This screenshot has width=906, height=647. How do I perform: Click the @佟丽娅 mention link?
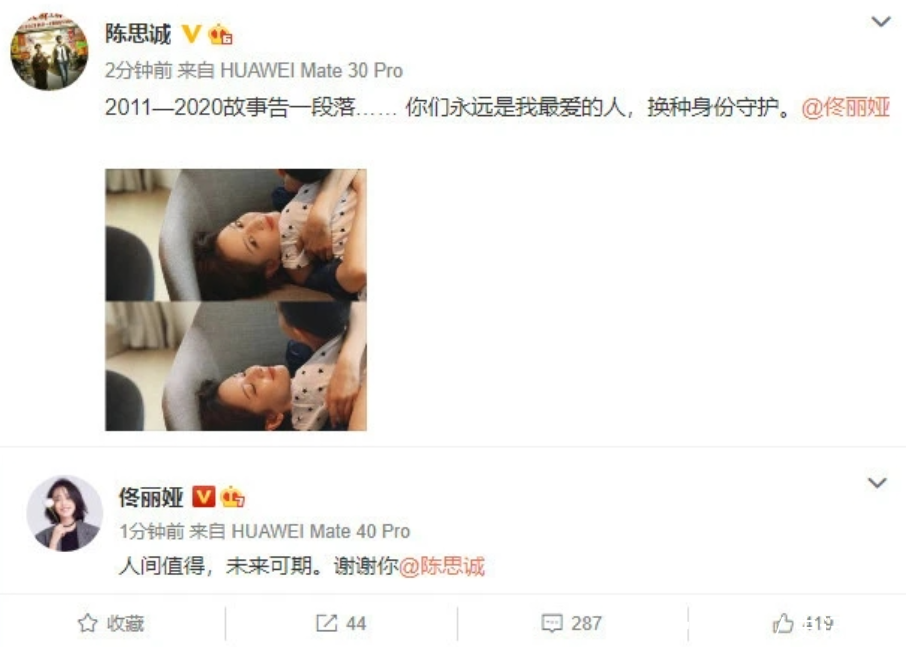tap(845, 107)
